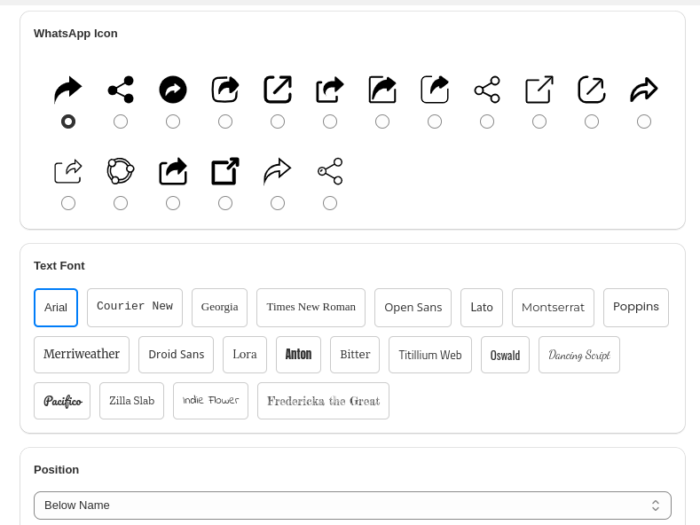Choose the Fredericka the Great font
700x525 pixels.
coord(323,401)
